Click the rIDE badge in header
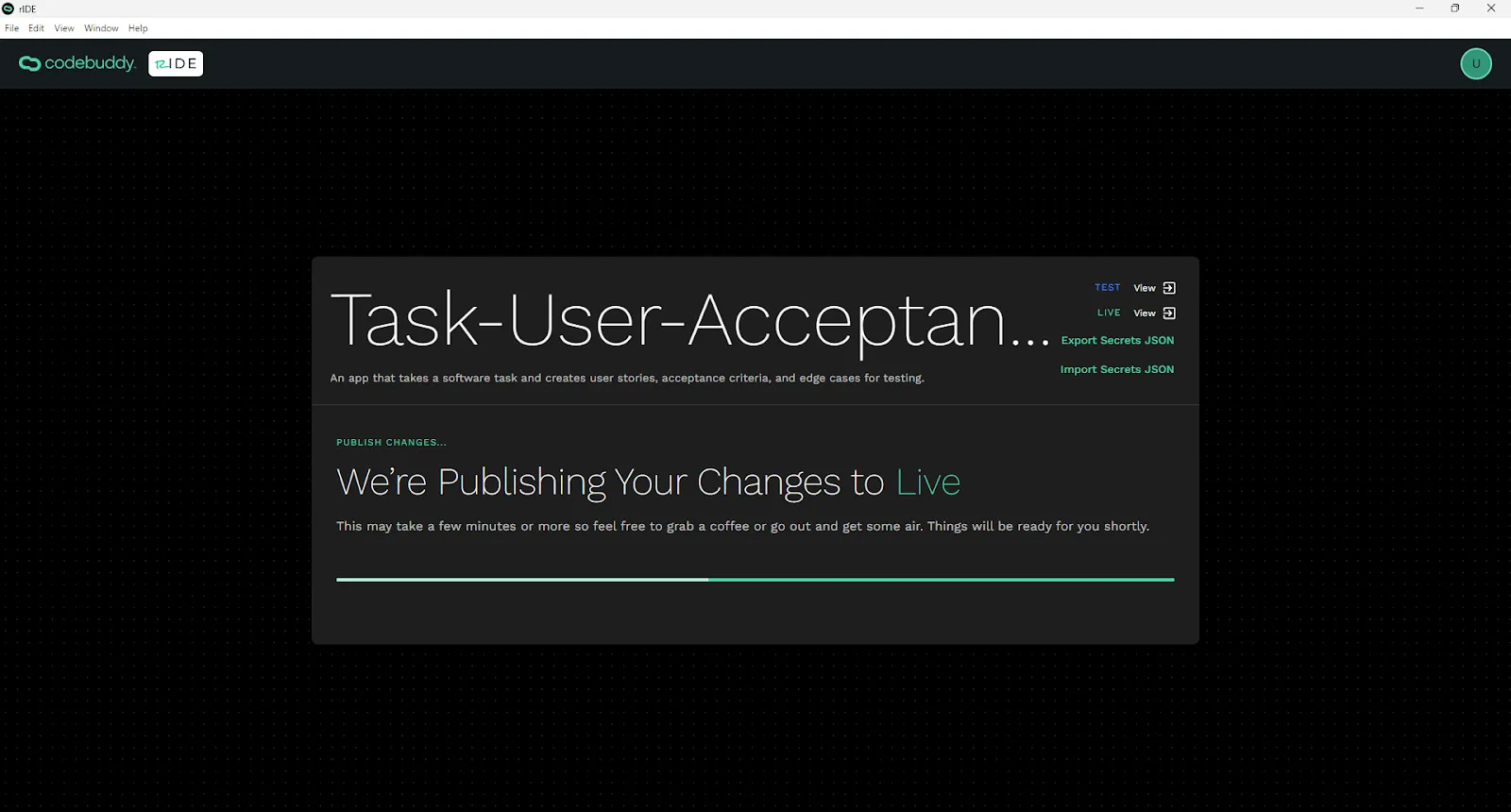 176,63
